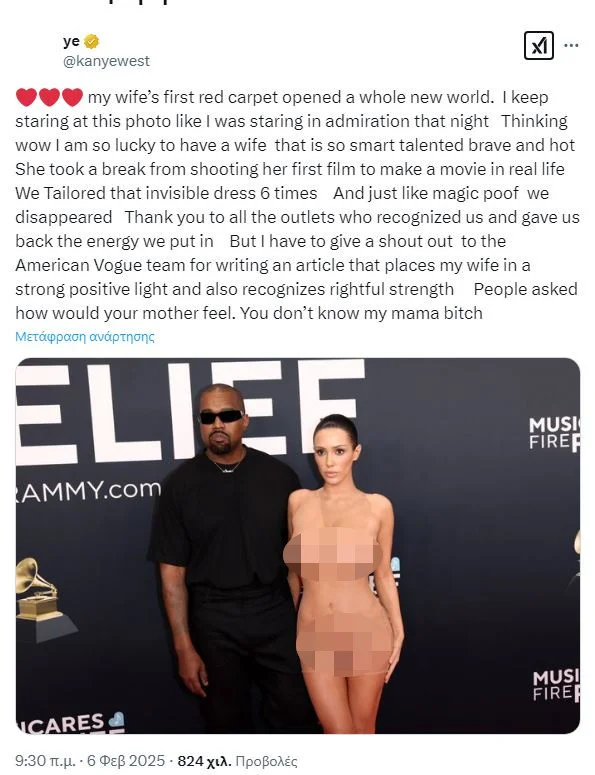Image resolution: width=595 pixels, height=775 pixels.
Task: Click the 6 Φεβ 2025 post date
Action: tap(126, 761)
